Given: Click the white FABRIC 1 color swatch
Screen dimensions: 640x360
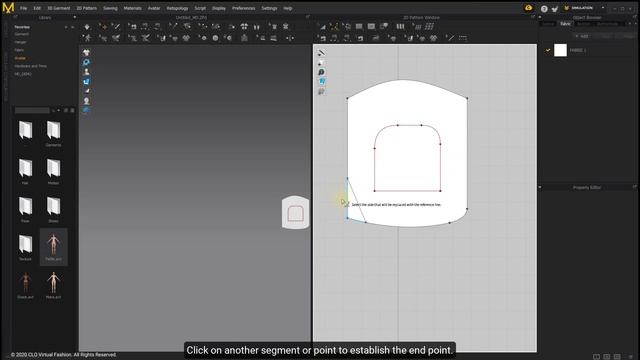Looking at the screenshot, I should coord(560,50).
